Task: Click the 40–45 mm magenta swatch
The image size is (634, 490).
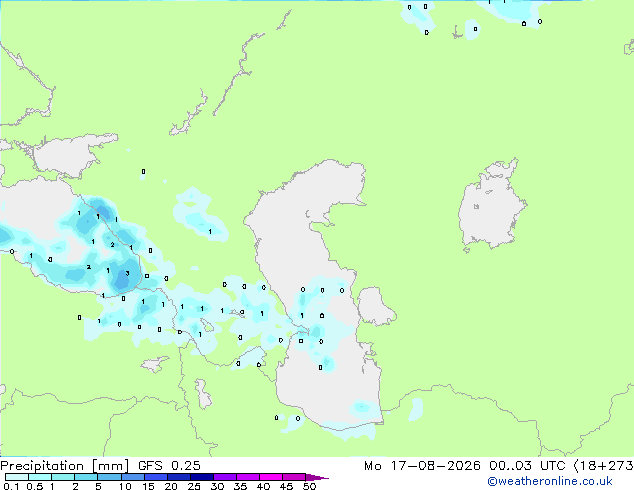Action: pyautogui.click(x=271, y=477)
